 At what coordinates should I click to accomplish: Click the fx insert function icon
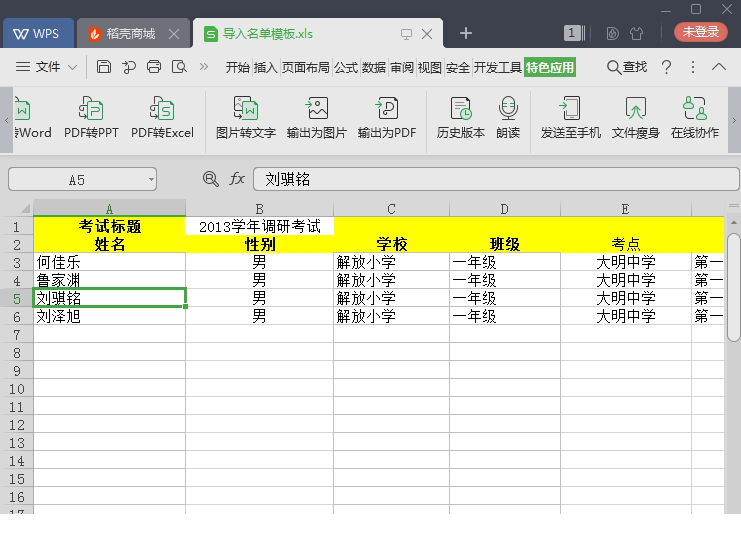(237, 179)
